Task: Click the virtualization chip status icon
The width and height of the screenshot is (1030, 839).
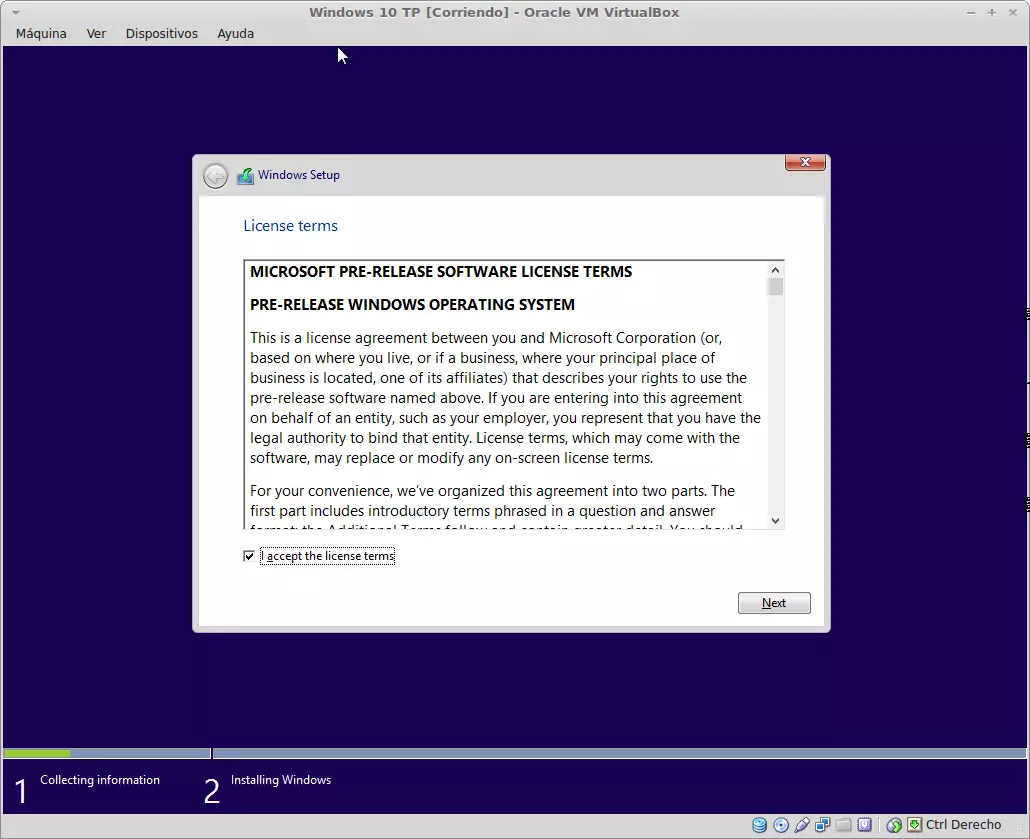Action: (x=864, y=825)
